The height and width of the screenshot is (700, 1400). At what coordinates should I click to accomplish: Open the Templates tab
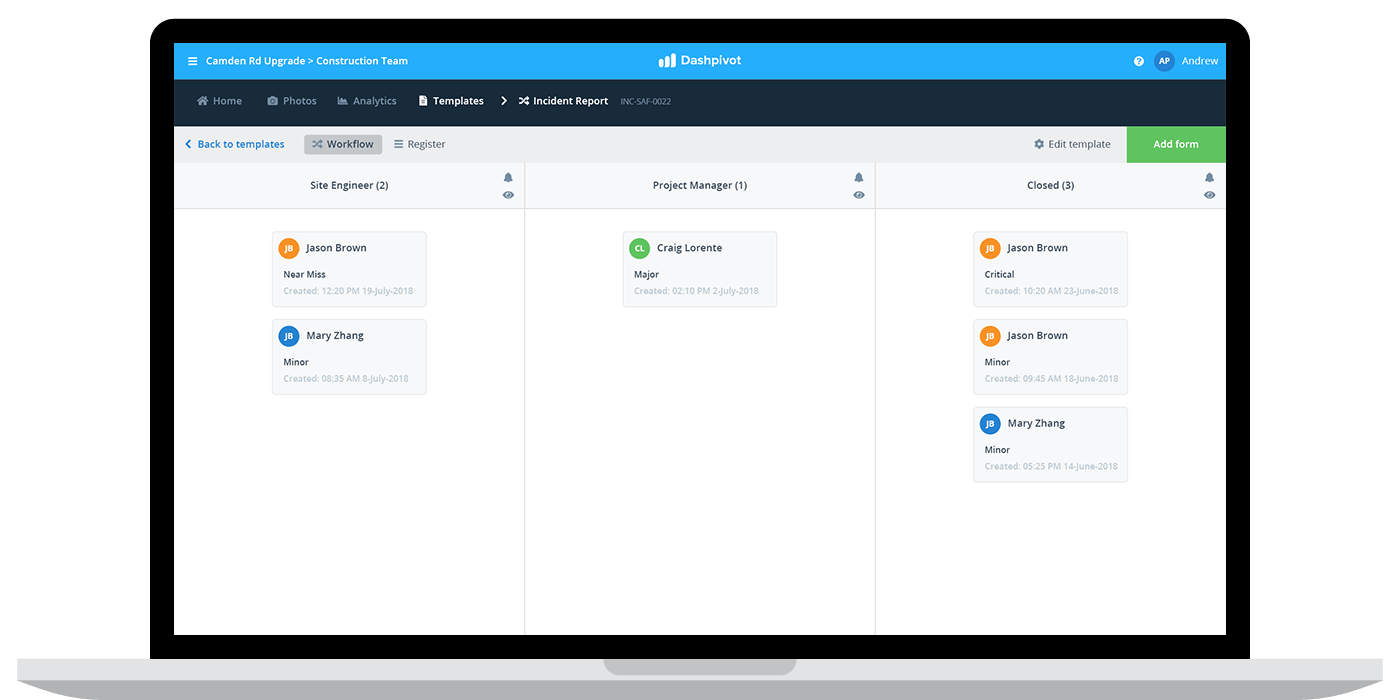[x=451, y=101]
